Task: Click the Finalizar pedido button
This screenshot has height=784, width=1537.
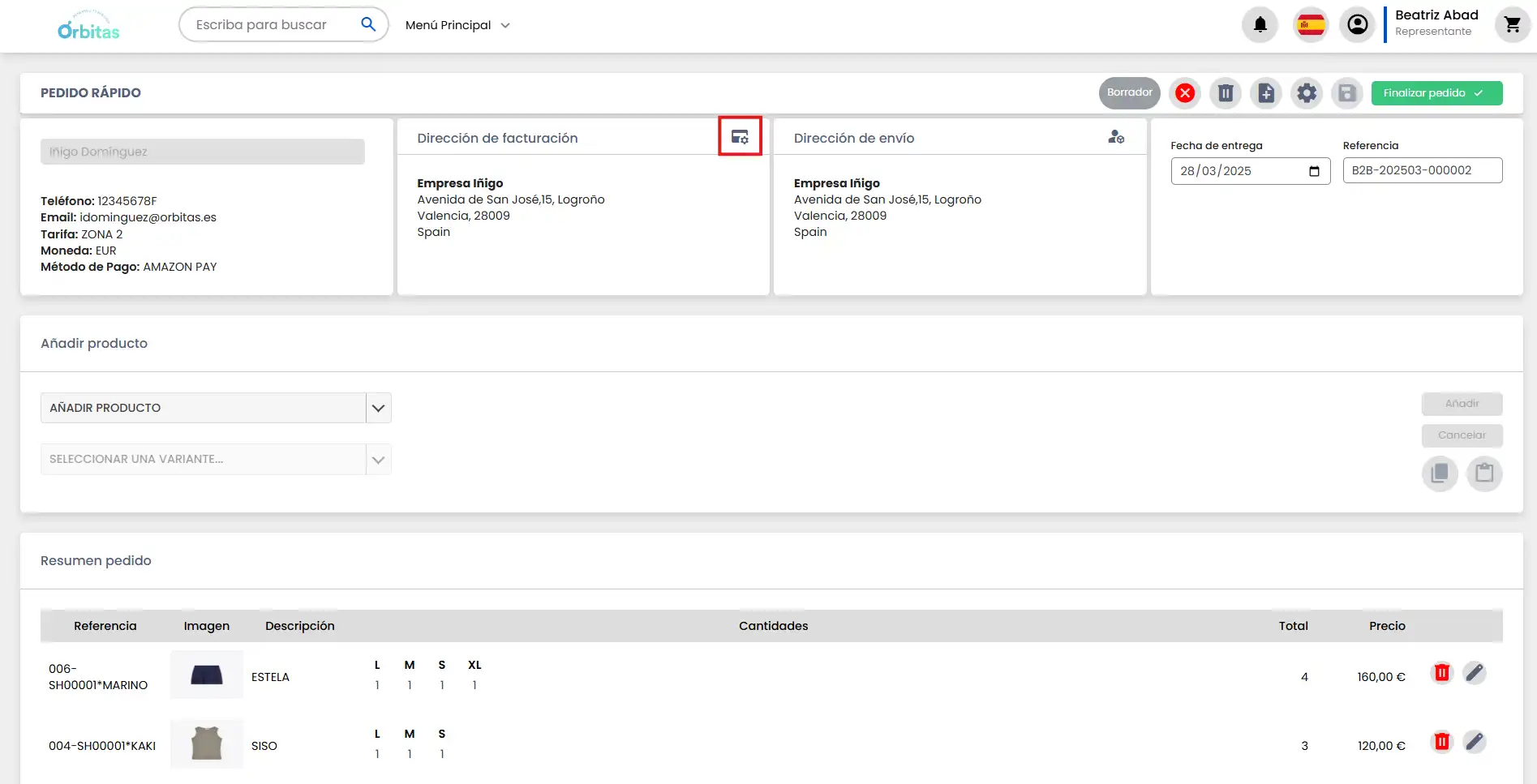Action: point(1436,93)
